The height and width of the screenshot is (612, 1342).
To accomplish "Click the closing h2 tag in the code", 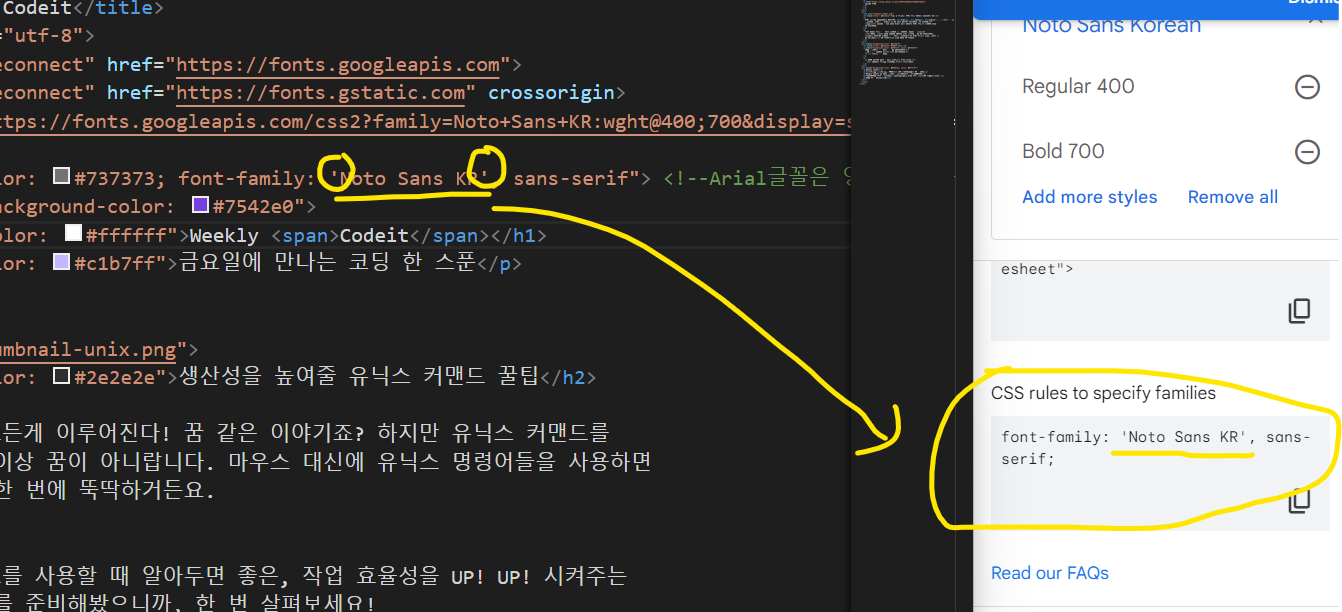I will (567, 378).
